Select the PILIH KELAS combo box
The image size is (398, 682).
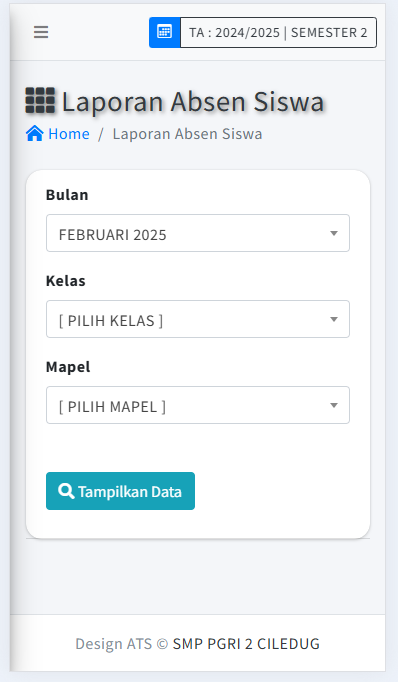click(198, 319)
